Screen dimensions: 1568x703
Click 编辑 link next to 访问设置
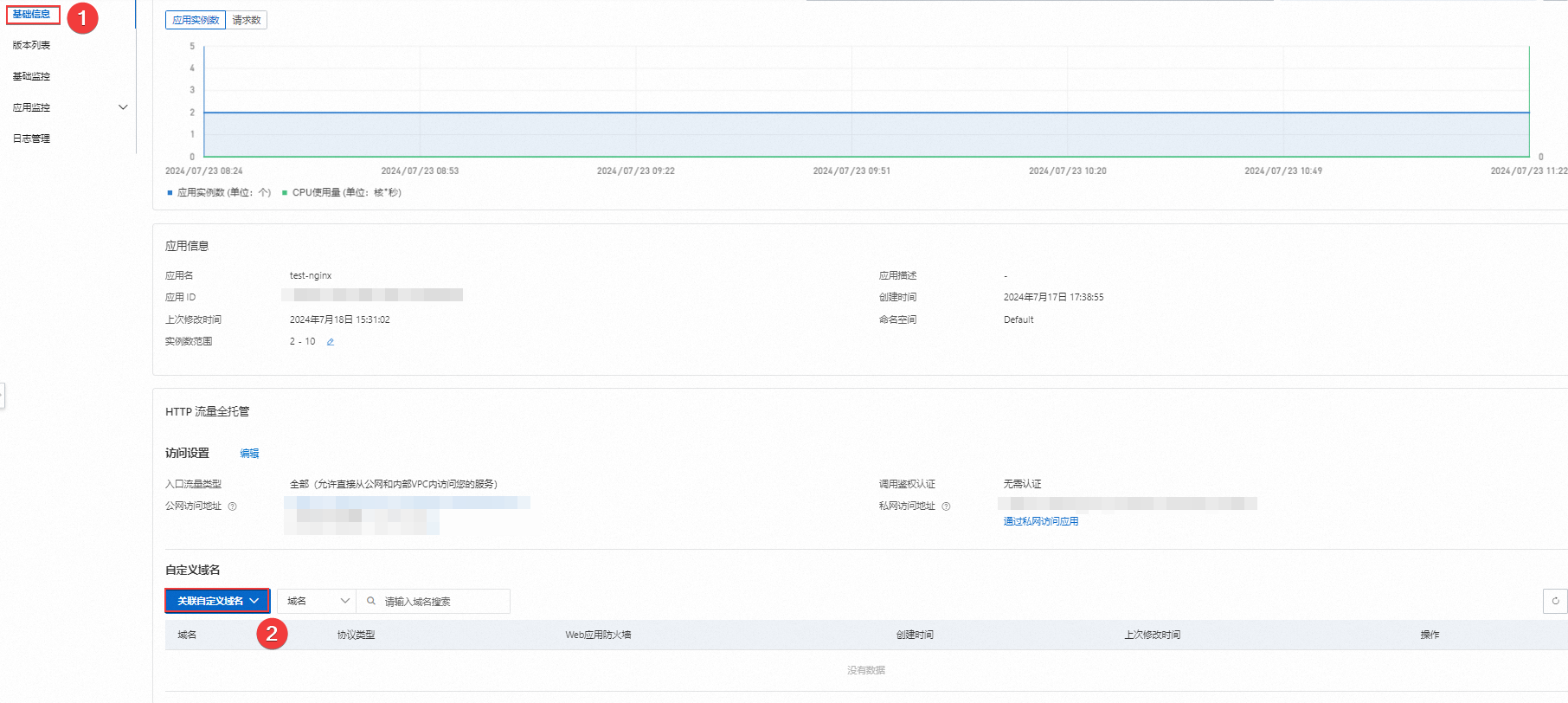click(249, 454)
